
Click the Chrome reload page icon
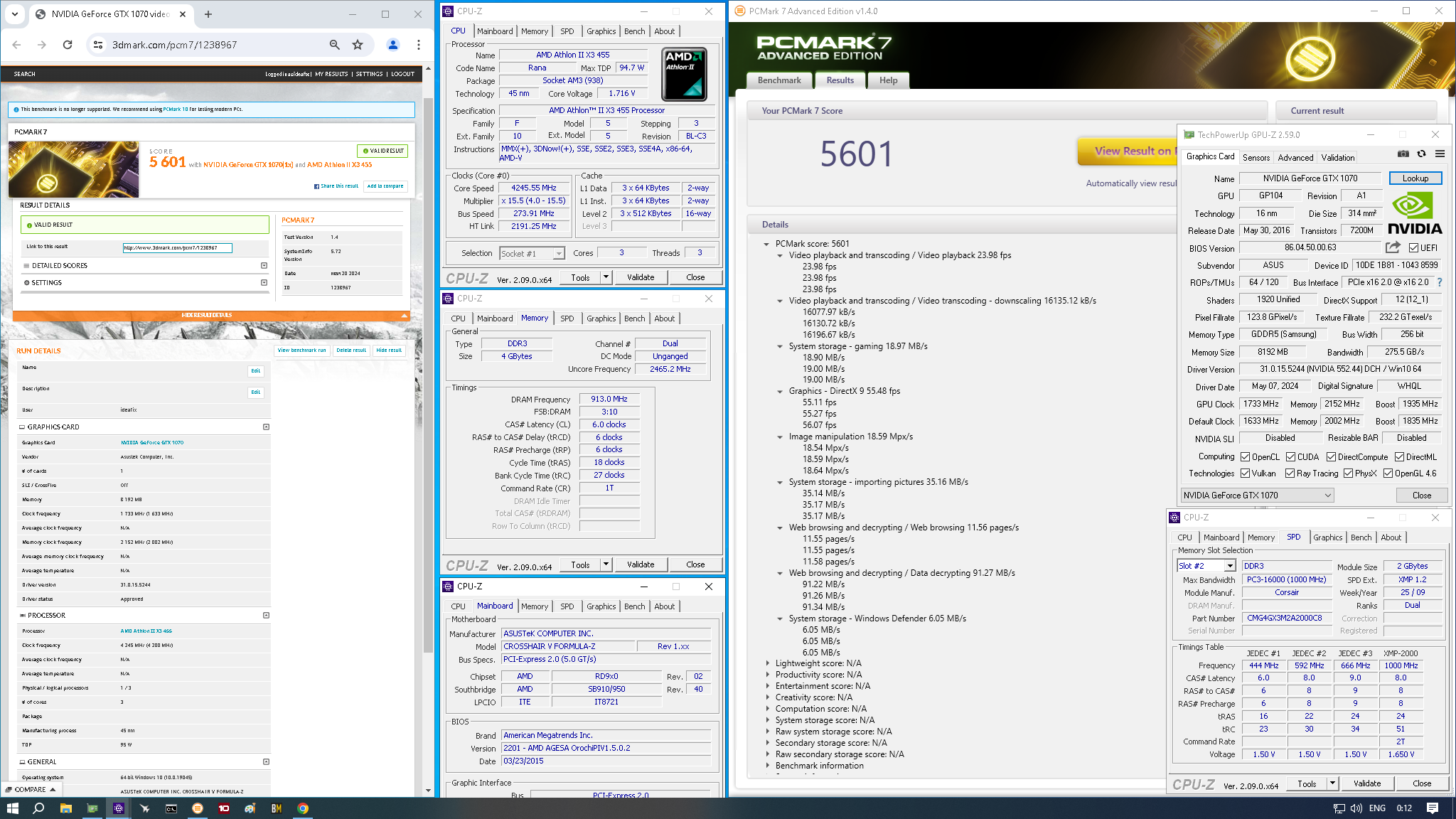pos(68,45)
